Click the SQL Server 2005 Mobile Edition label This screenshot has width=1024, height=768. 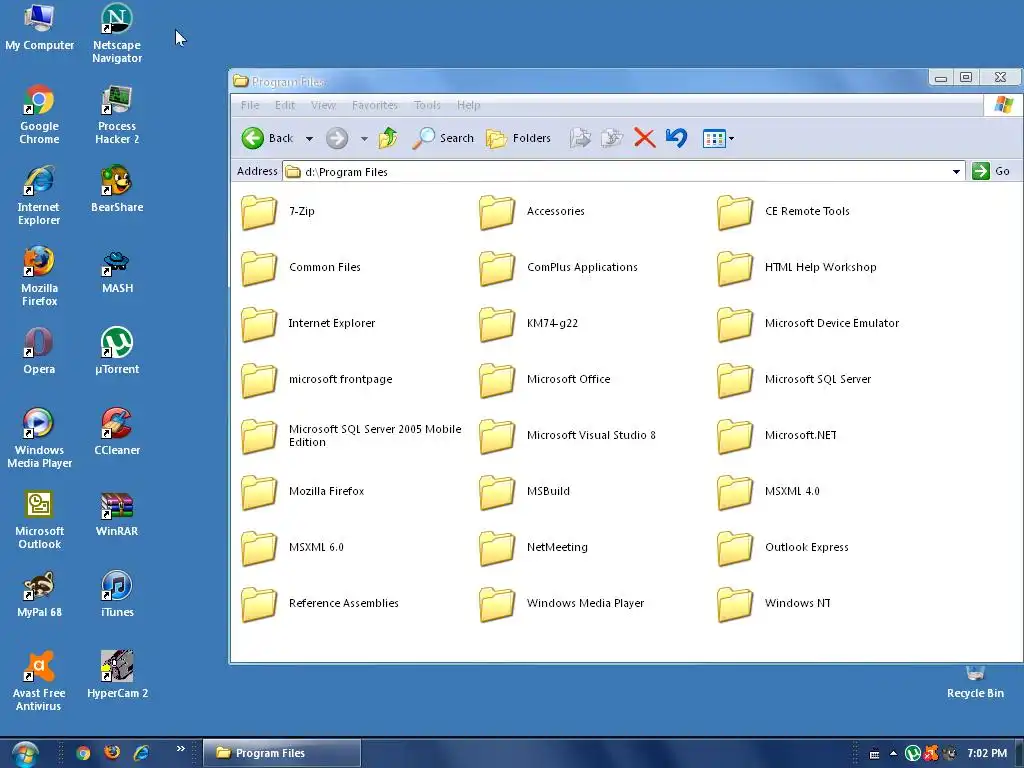375,436
